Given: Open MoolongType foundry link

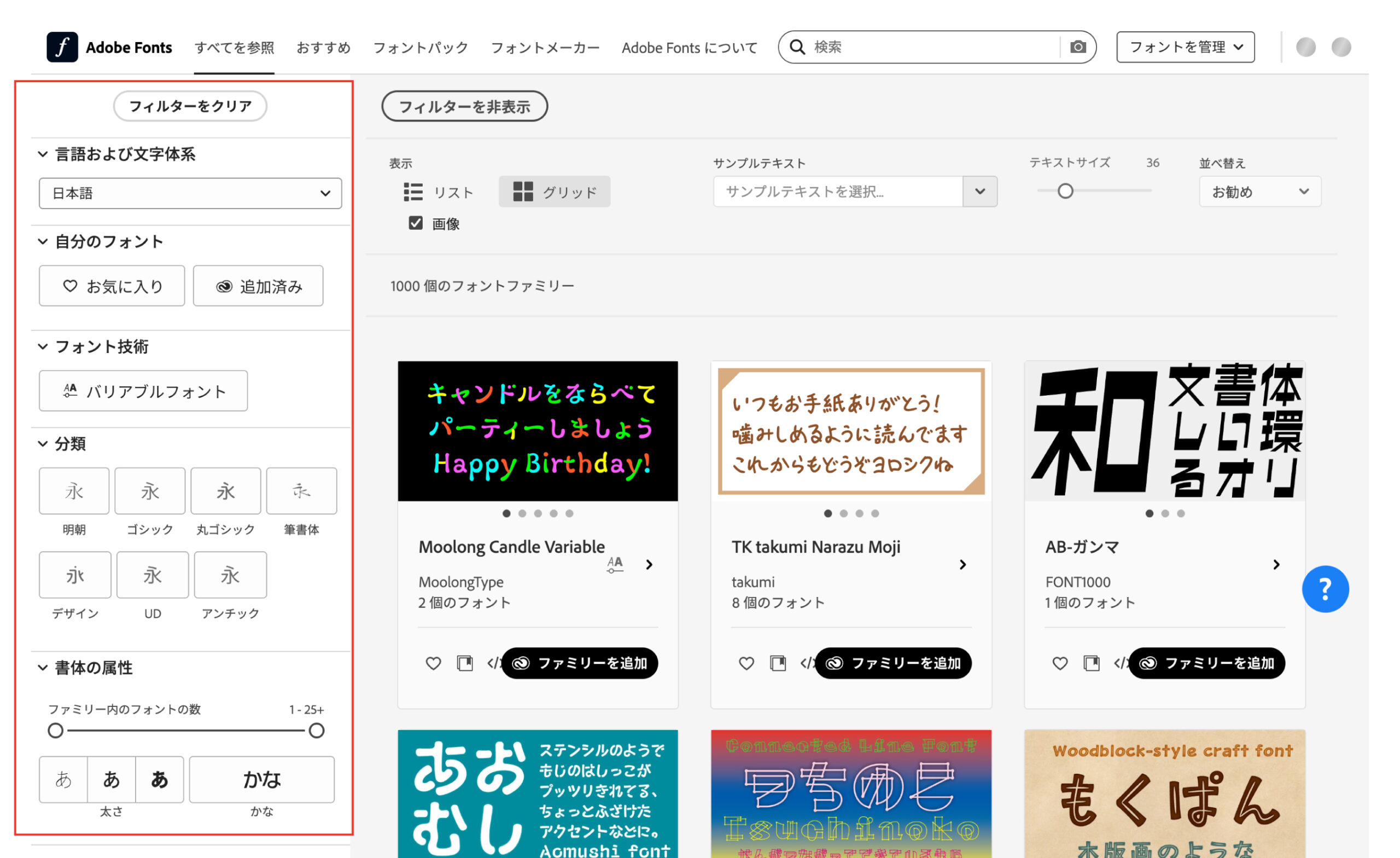Looking at the screenshot, I should [461, 582].
